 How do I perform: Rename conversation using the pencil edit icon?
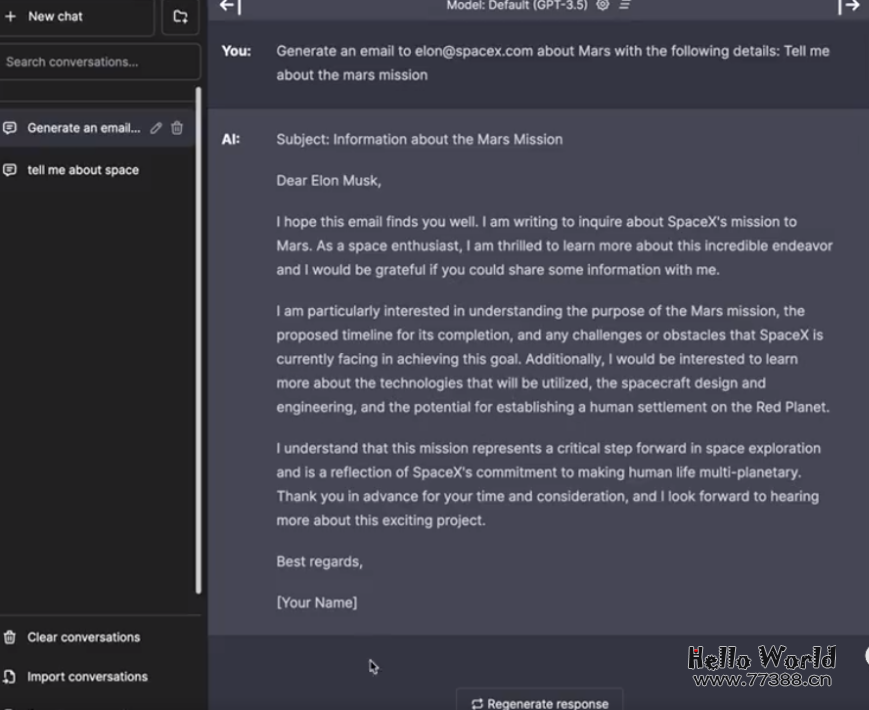(x=156, y=128)
